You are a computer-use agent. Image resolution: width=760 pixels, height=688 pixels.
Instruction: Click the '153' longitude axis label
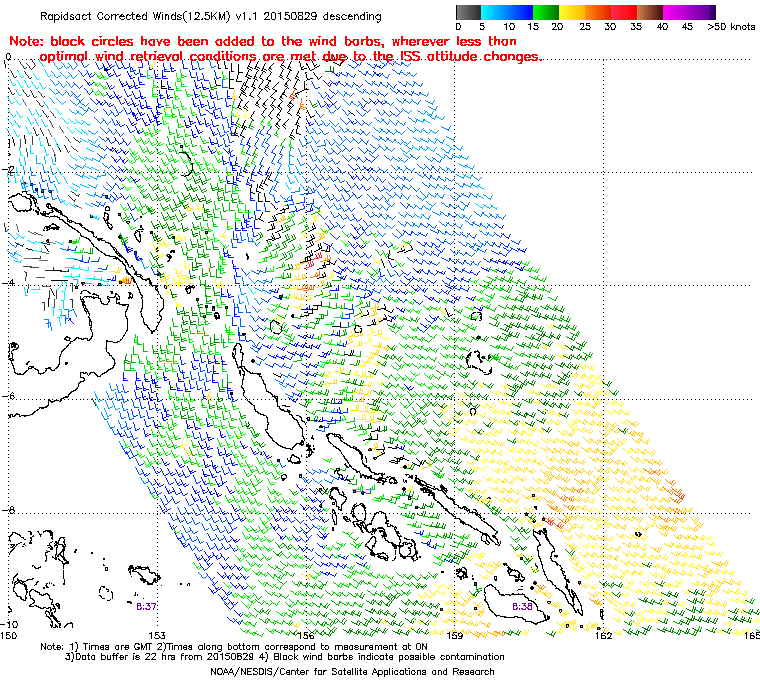click(x=157, y=635)
